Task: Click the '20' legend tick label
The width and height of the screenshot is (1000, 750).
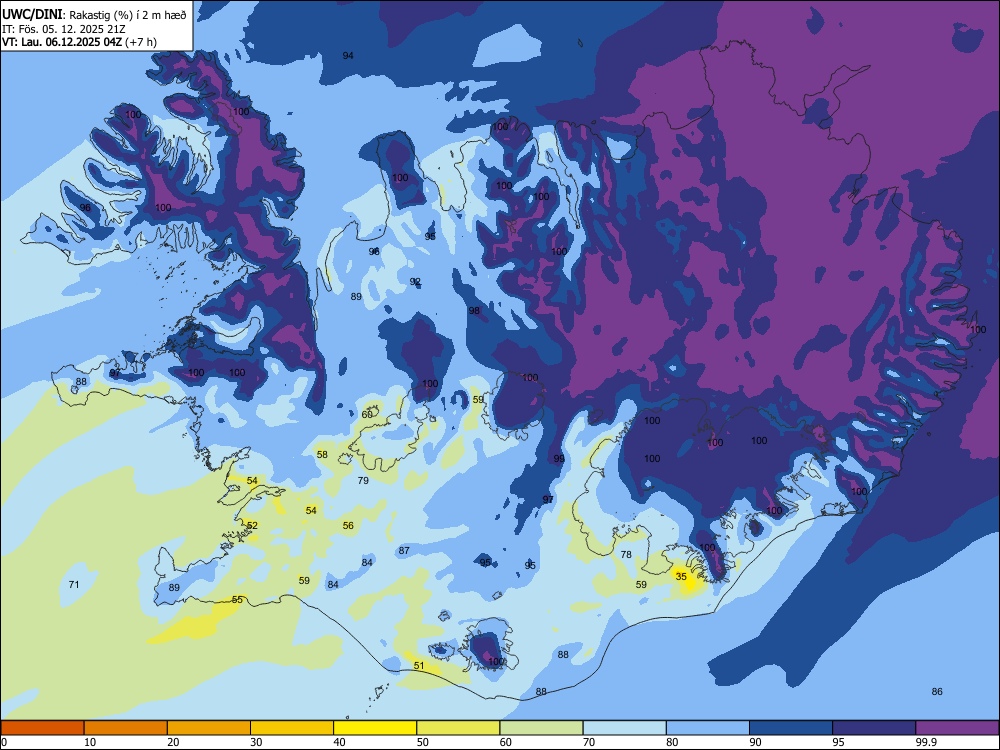Action: (173, 742)
